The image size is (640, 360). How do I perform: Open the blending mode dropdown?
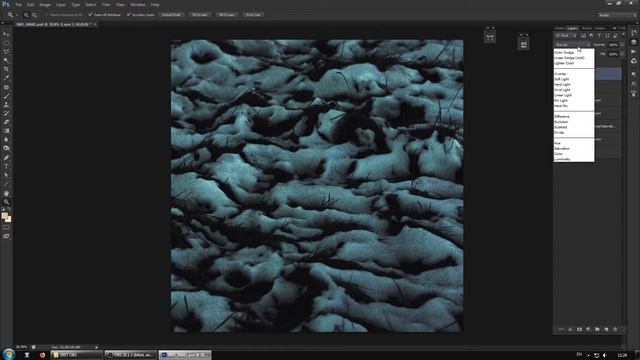[x=573, y=45]
